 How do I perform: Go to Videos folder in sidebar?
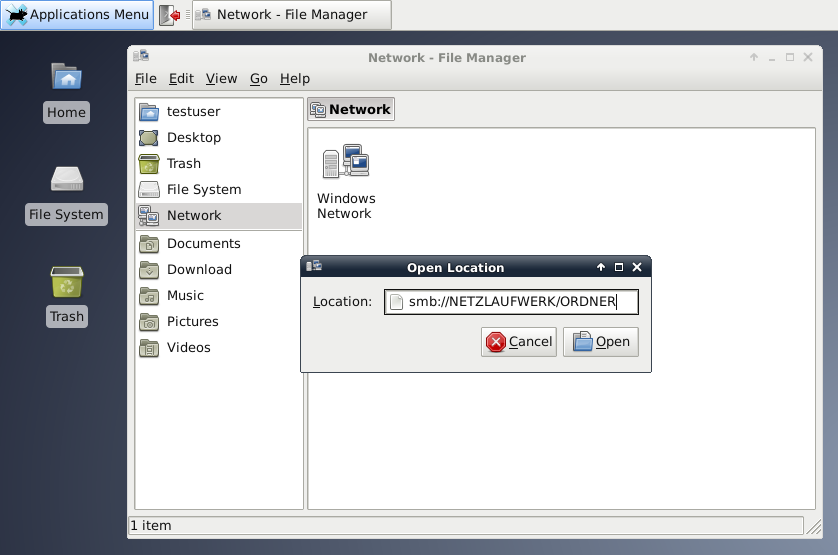(x=188, y=347)
